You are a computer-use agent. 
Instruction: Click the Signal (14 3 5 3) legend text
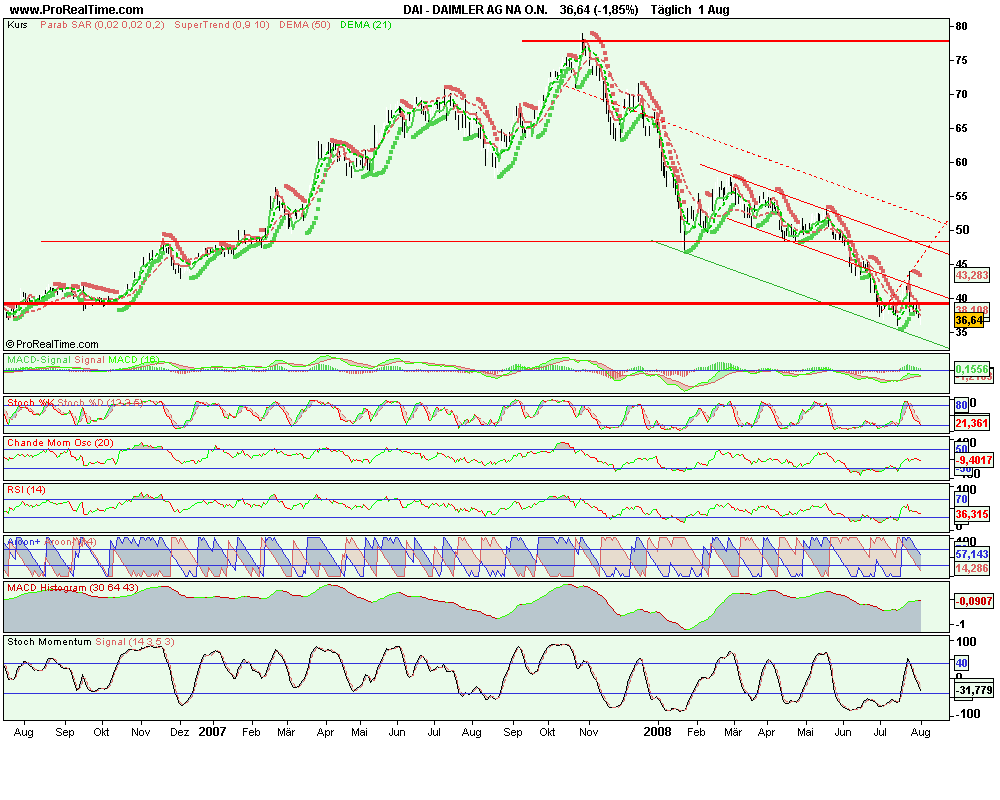click(135, 642)
